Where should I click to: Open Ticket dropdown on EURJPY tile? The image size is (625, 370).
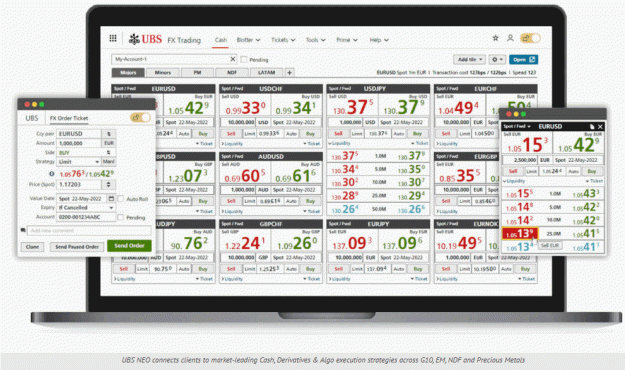click(419, 279)
